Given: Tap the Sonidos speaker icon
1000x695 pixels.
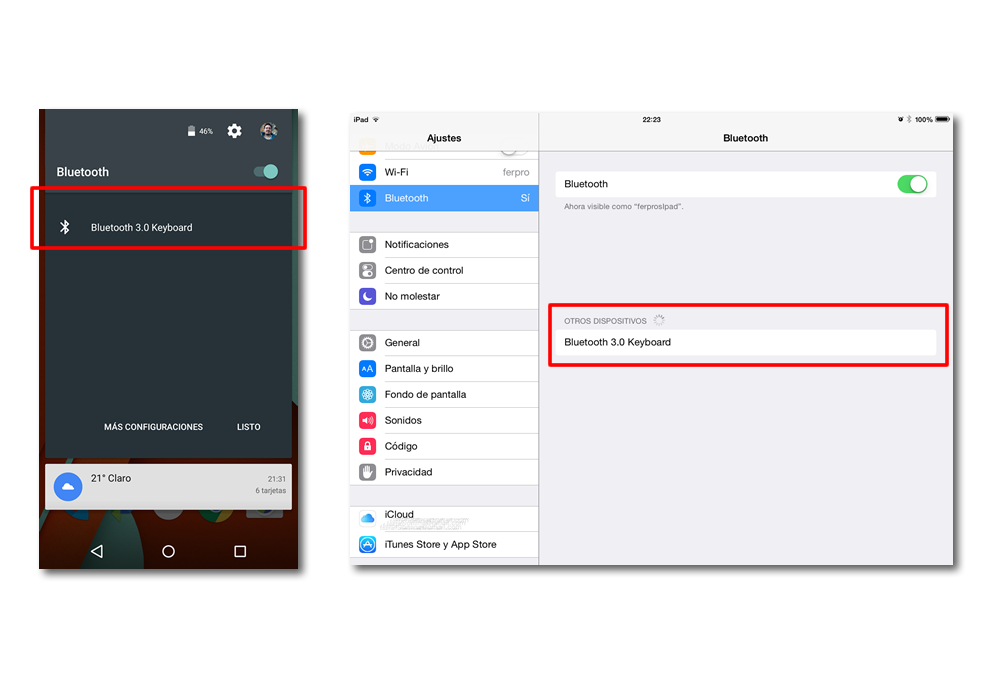Looking at the screenshot, I should pos(367,420).
